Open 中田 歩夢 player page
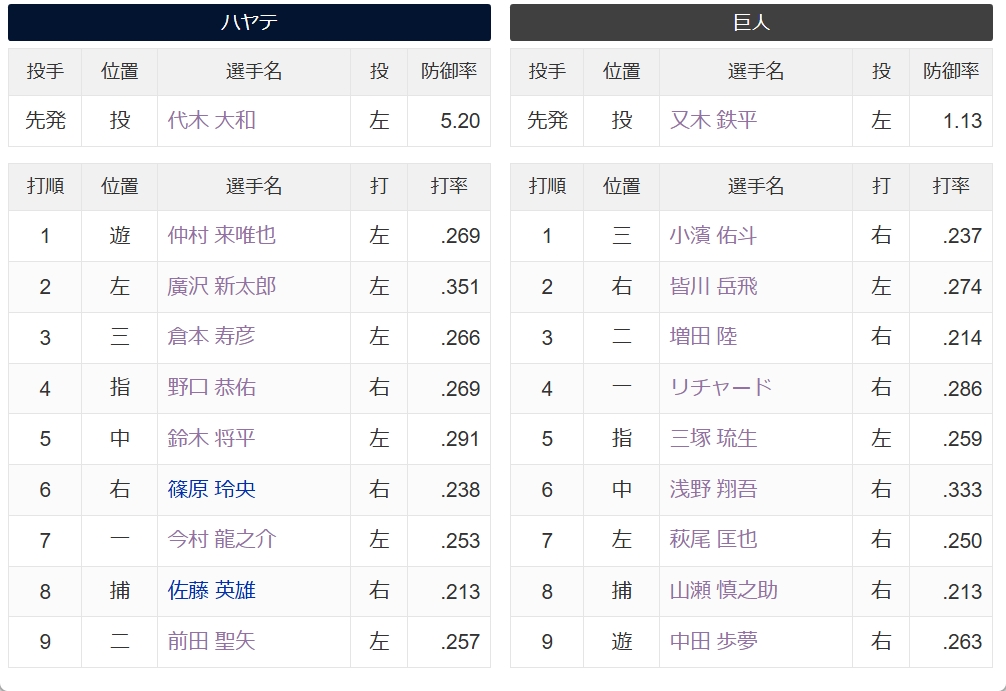1006x691 pixels. 713,641
